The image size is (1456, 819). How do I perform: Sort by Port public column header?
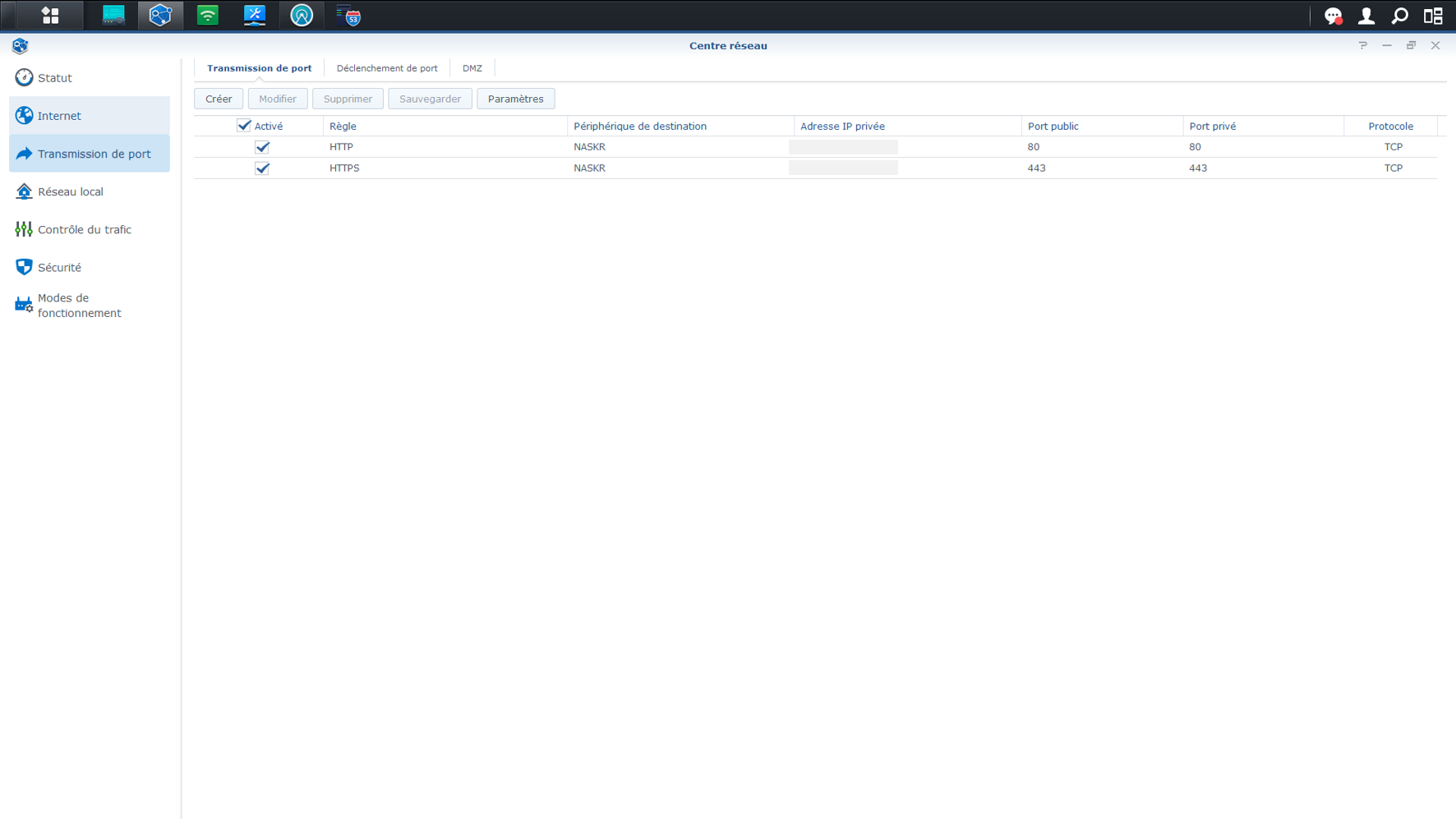(1103, 126)
